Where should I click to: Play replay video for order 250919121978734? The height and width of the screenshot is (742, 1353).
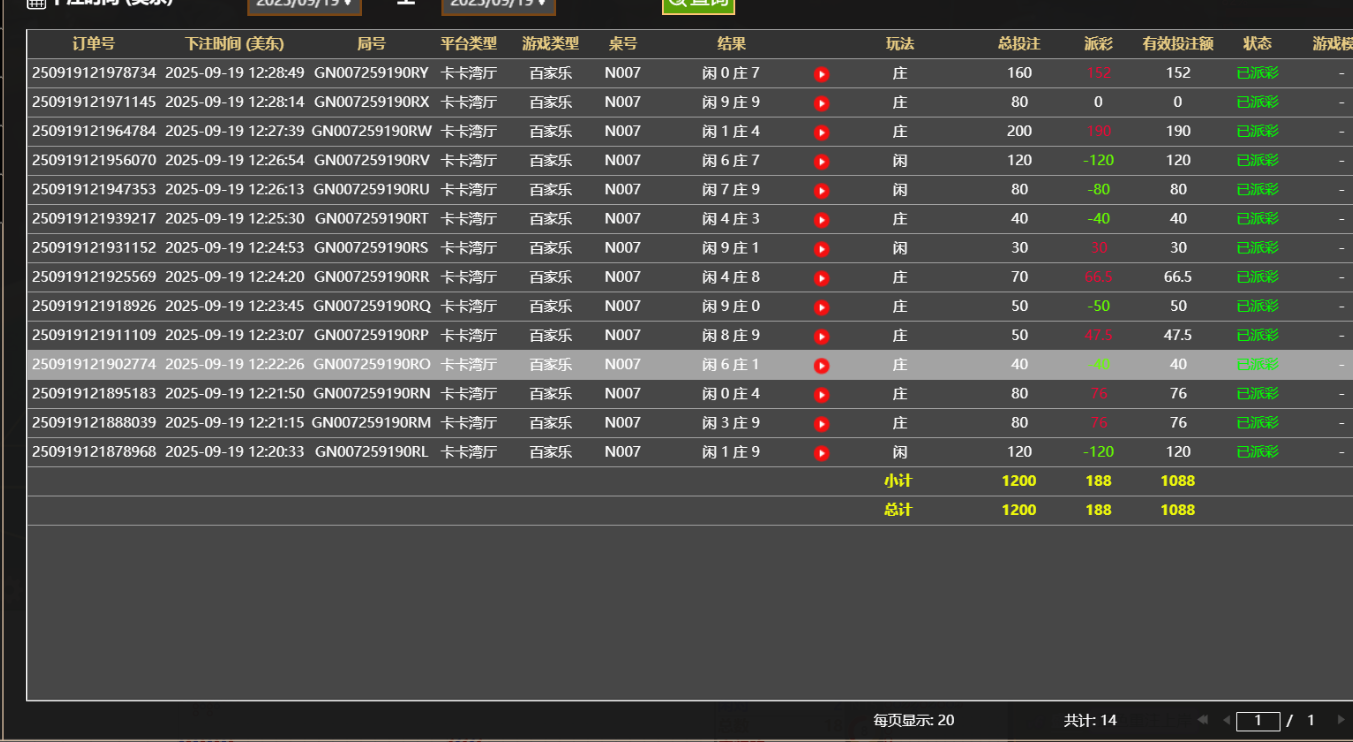[821, 73]
